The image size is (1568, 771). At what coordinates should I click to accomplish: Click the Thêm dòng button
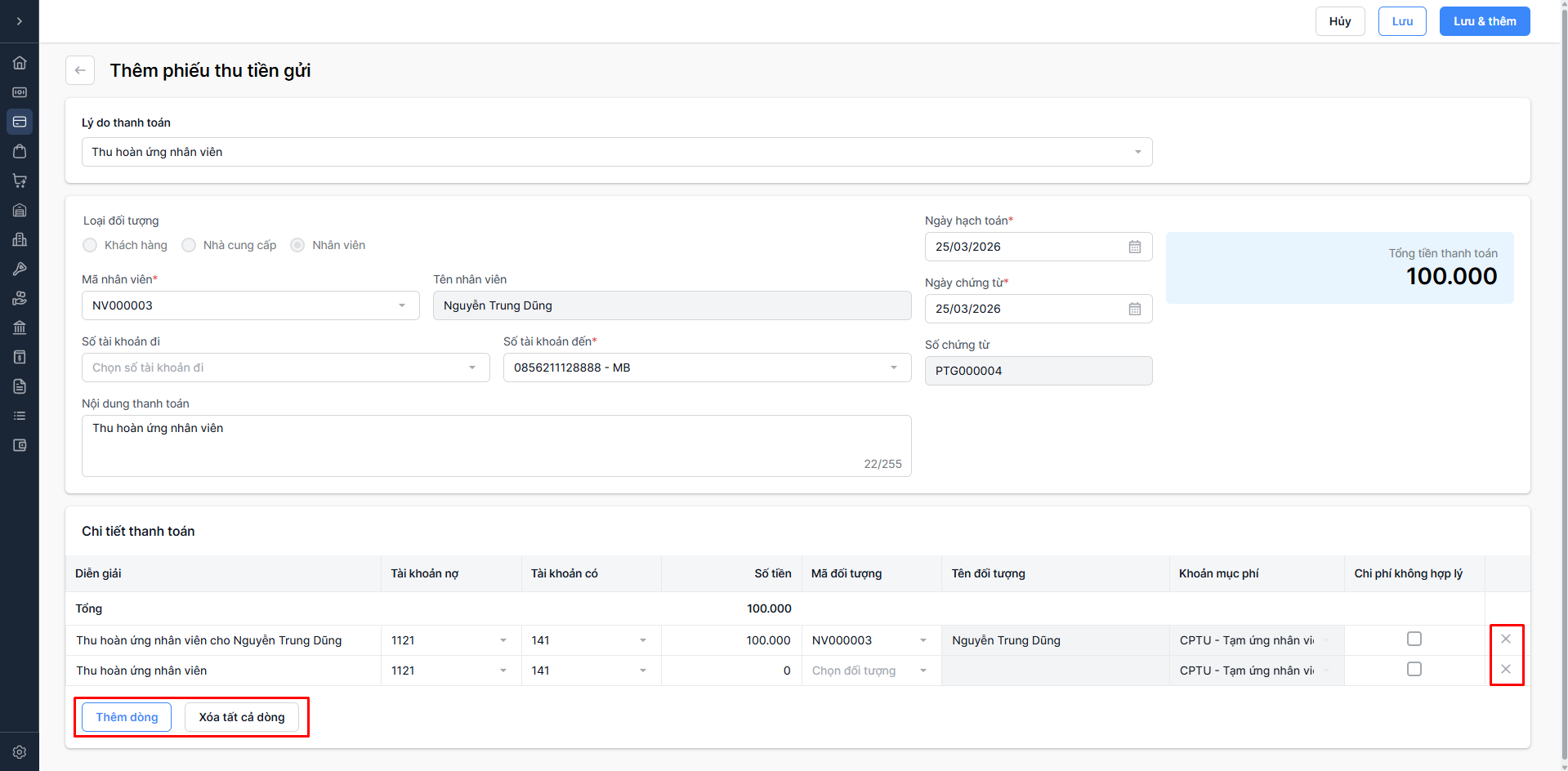pos(127,717)
